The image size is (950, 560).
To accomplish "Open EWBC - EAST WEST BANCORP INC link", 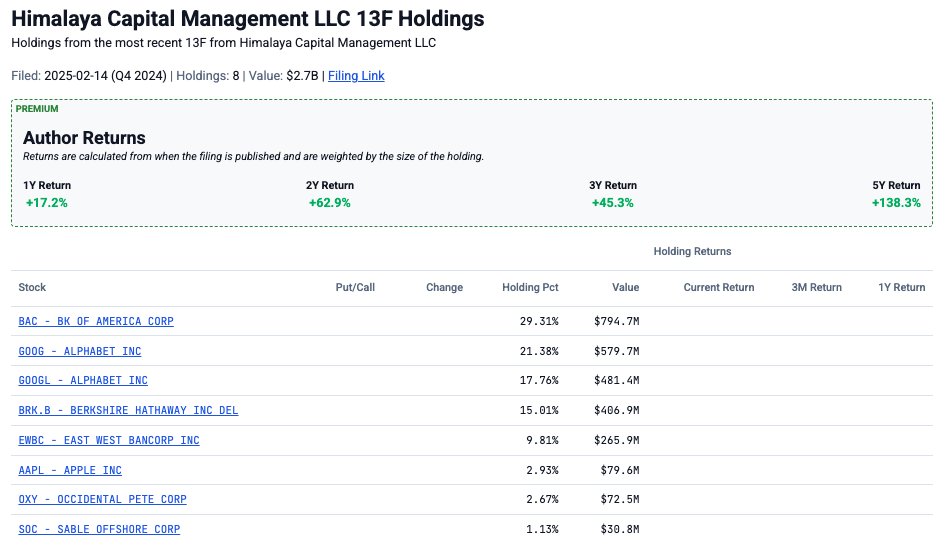I will (109, 440).
